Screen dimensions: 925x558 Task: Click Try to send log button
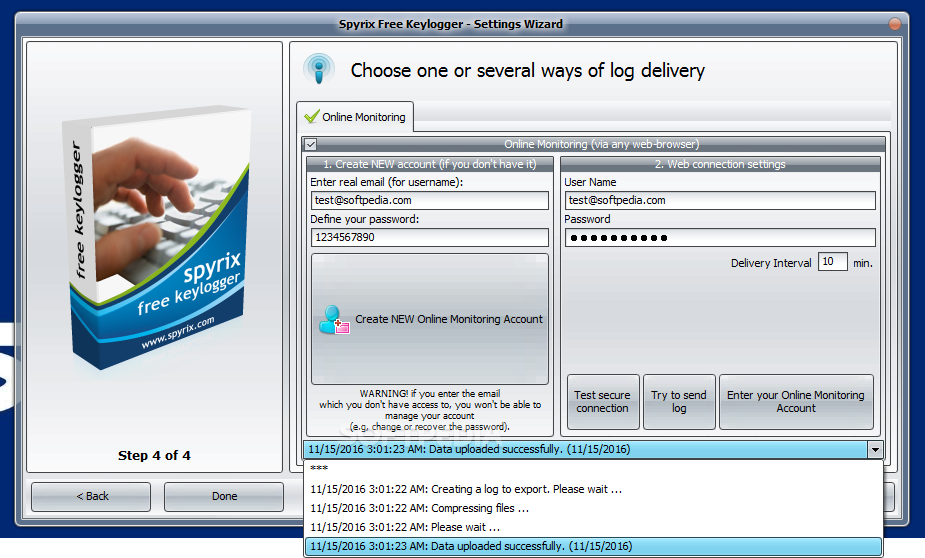point(679,402)
